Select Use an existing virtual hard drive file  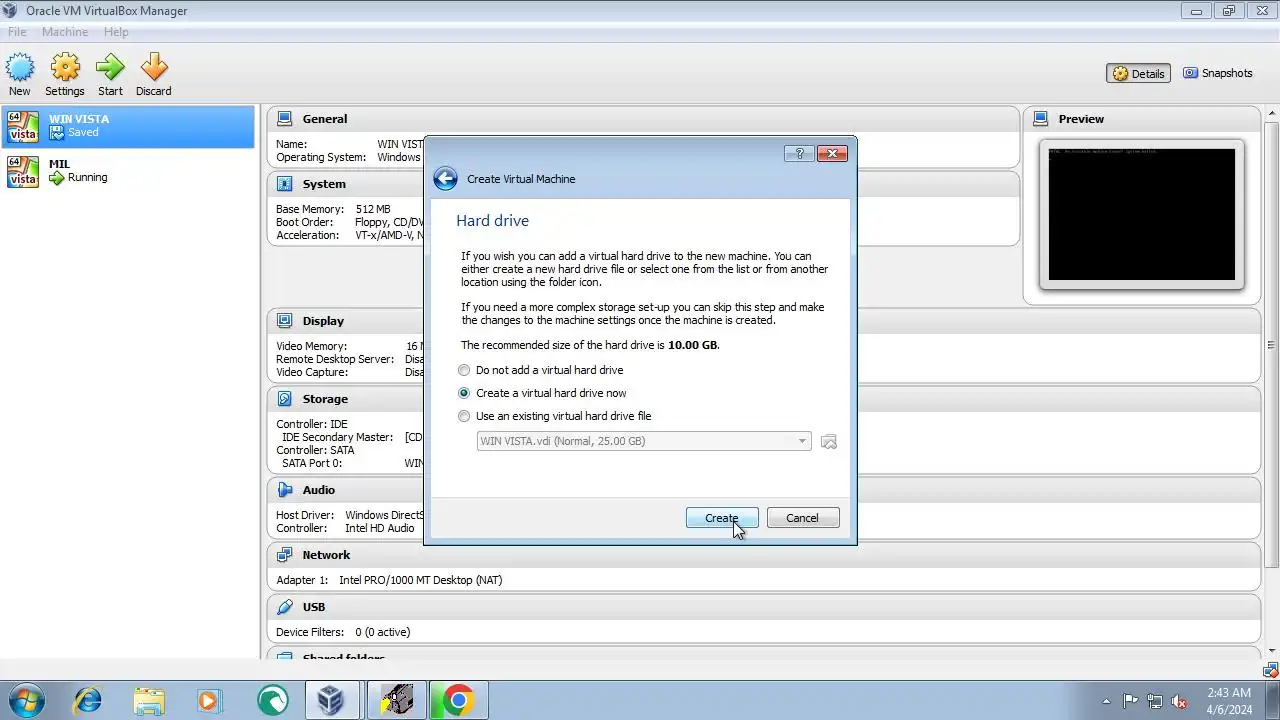click(x=555, y=416)
